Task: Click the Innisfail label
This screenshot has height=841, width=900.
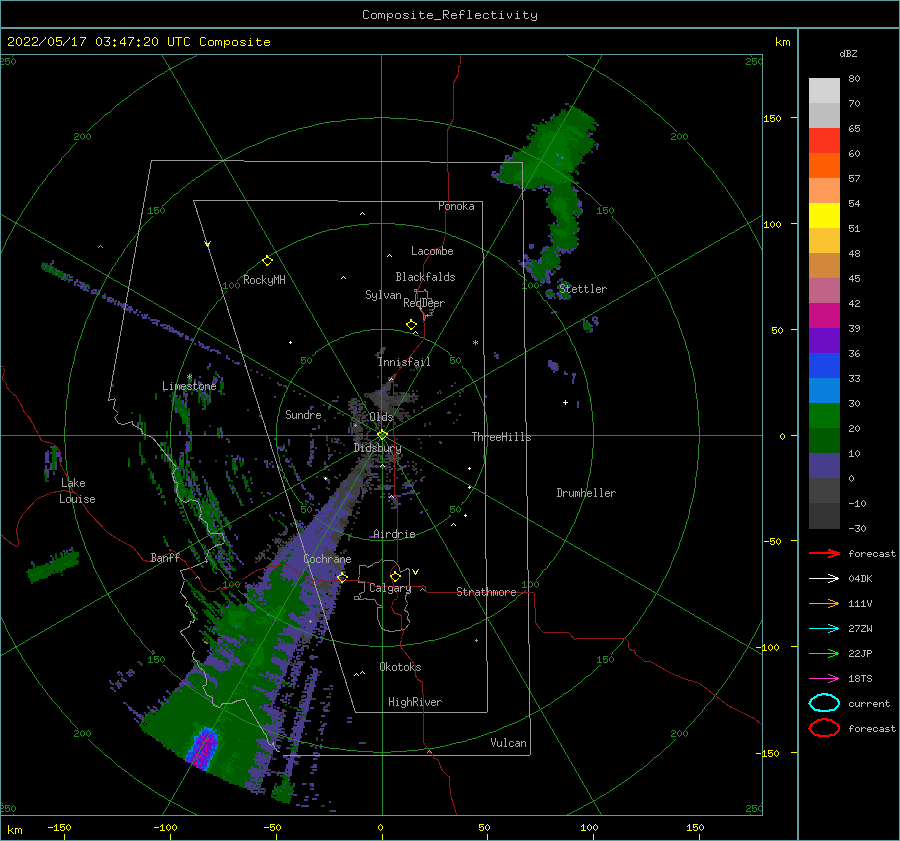Action: pyautogui.click(x=404, y=362)
